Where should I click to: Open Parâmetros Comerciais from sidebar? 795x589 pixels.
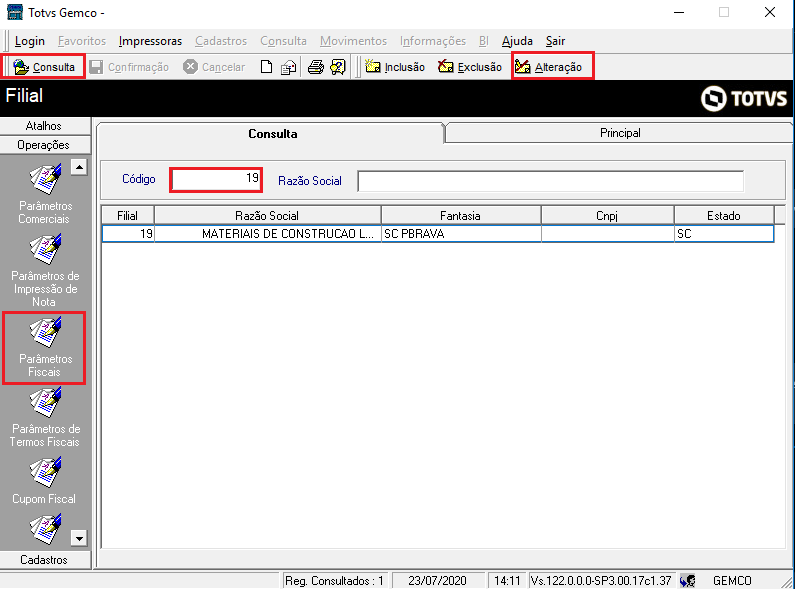pyautogui.click(x=45, y=194)
